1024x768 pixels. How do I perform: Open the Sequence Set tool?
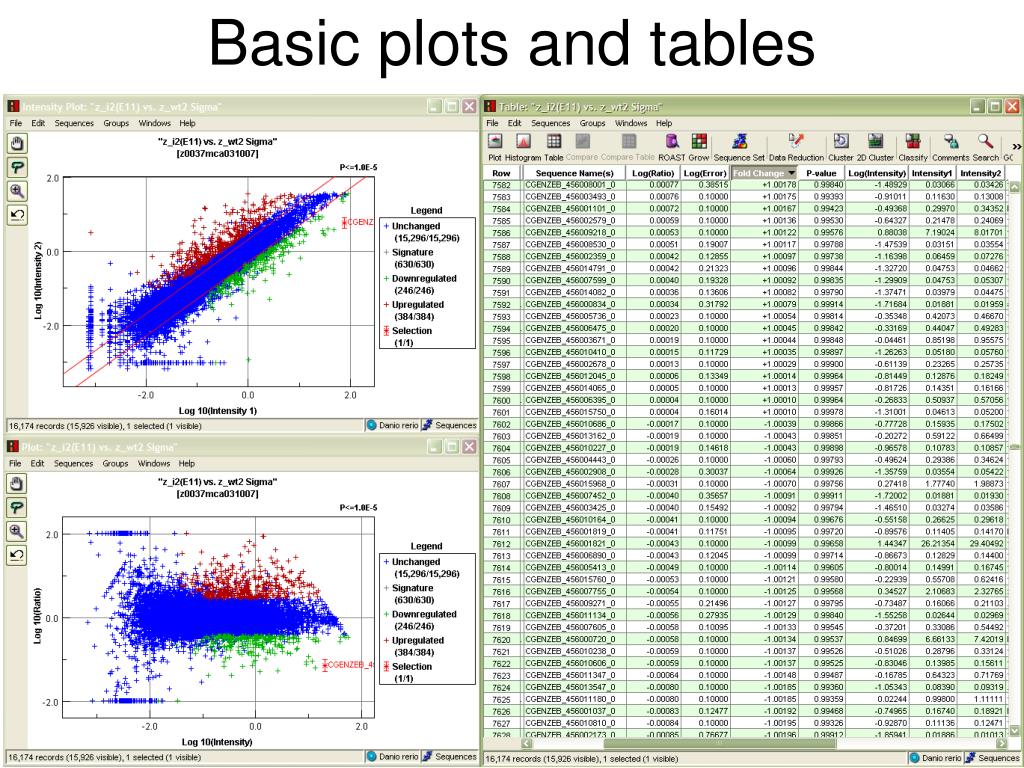click(739, 147)
